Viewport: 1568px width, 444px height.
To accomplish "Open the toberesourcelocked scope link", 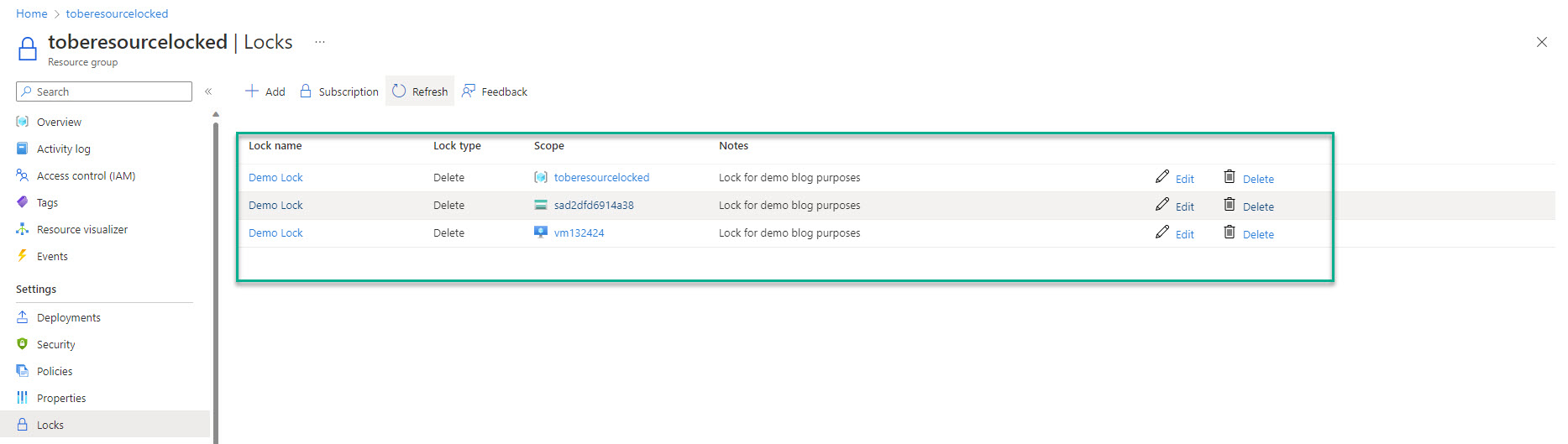I will [601, 177].
